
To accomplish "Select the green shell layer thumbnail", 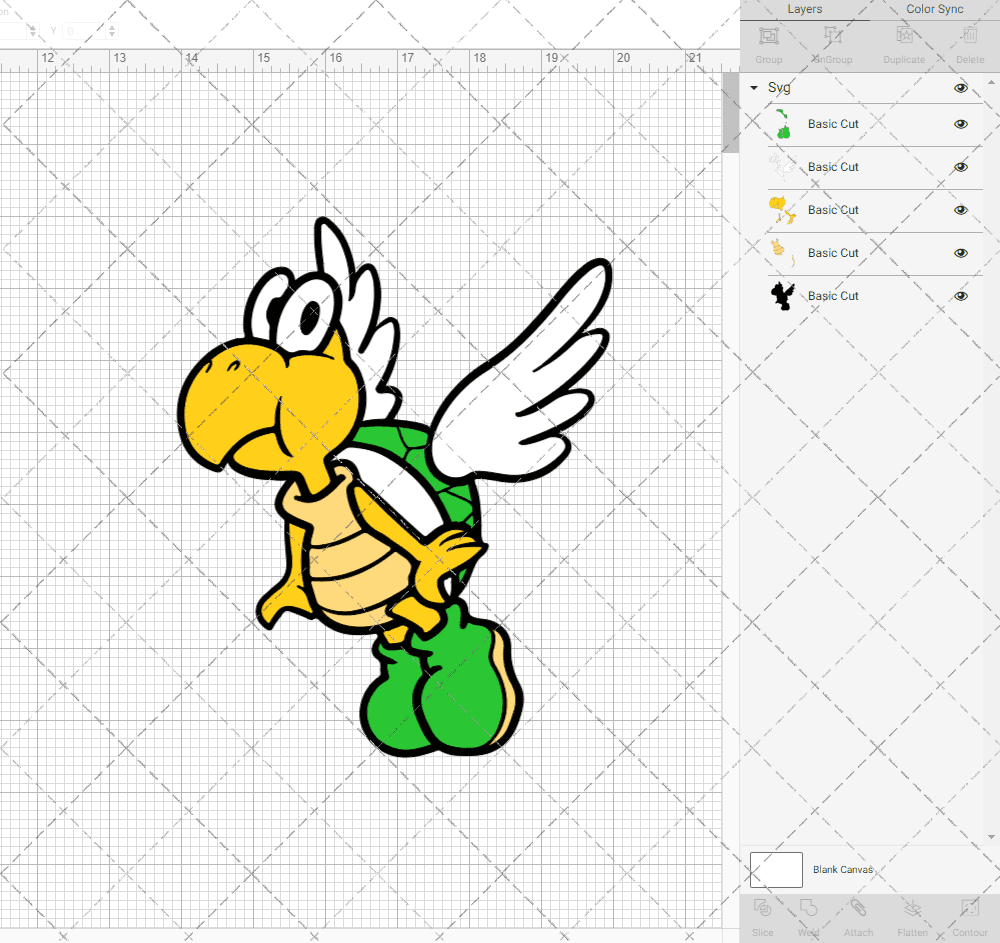I will click(x=783, y=124).
